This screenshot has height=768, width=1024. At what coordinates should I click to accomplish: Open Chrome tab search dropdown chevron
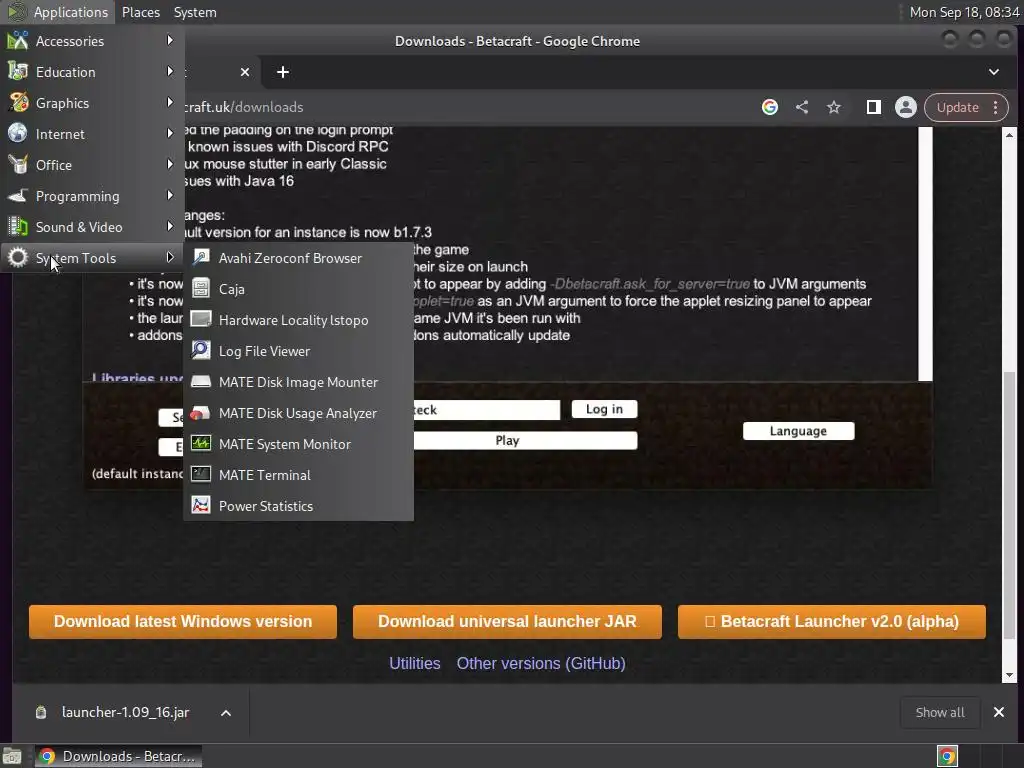(x=993, y=72)
